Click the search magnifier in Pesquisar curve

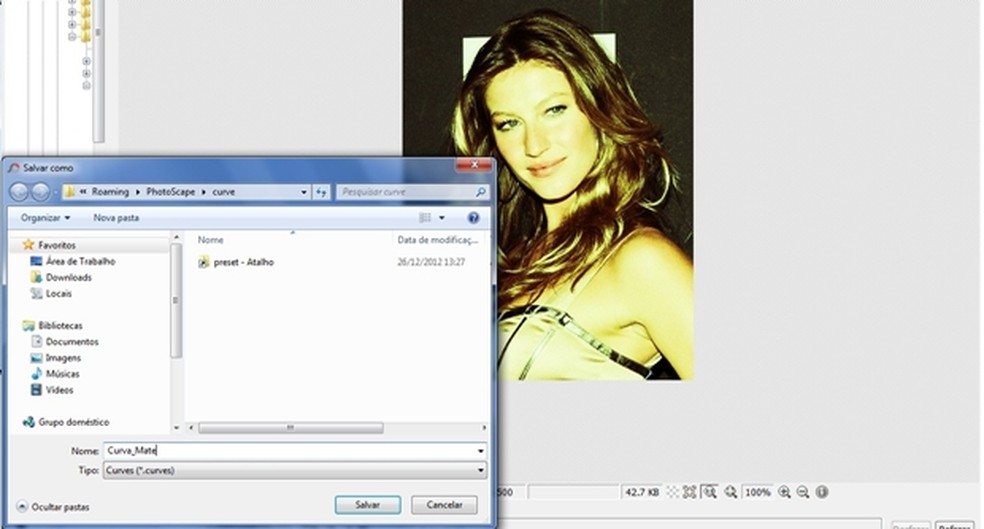pos(480,192)
